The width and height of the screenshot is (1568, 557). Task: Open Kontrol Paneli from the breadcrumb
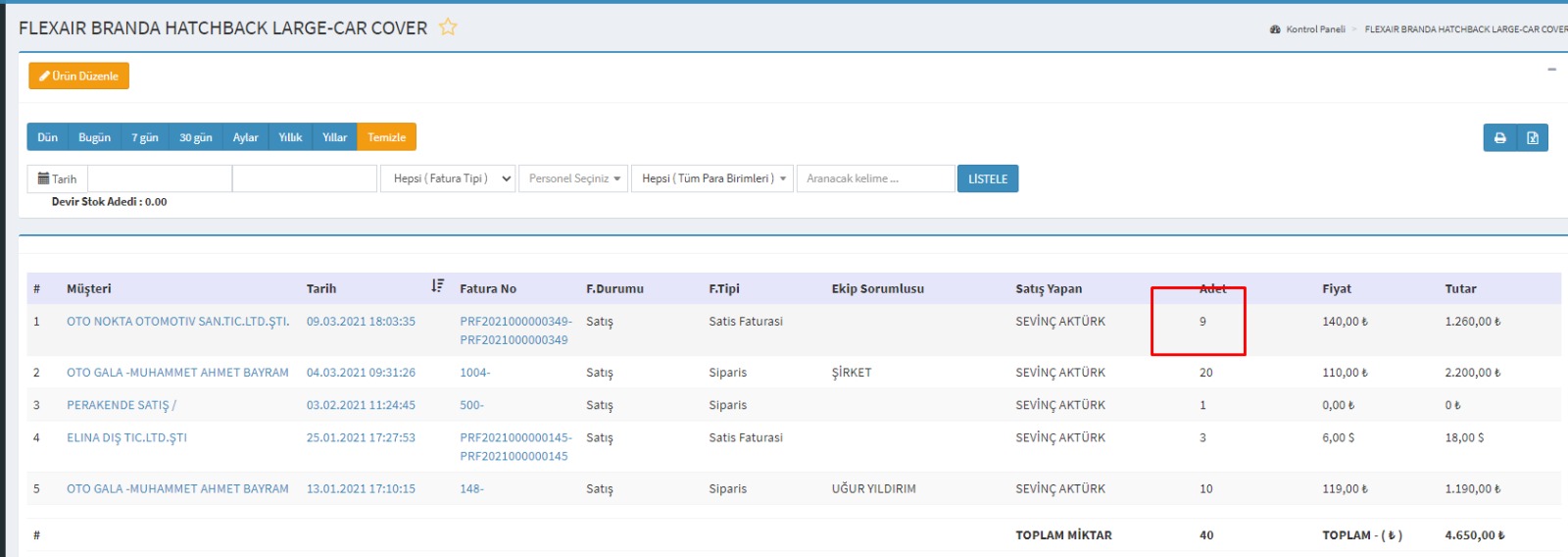(1314, 29)
